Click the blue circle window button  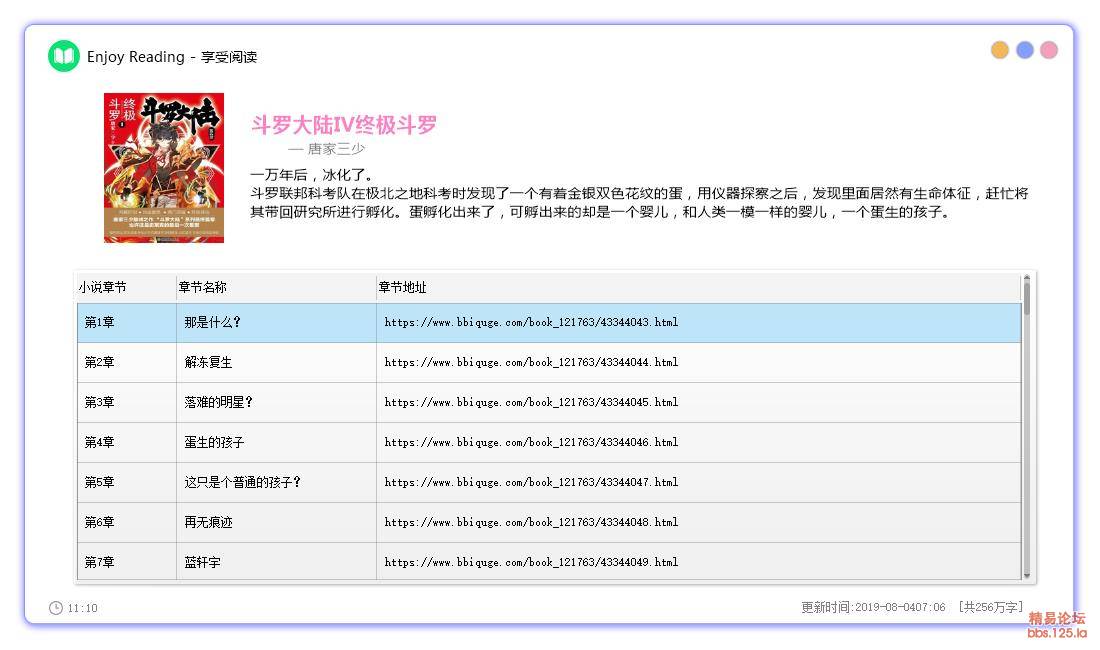click(x=1024, y=50)
